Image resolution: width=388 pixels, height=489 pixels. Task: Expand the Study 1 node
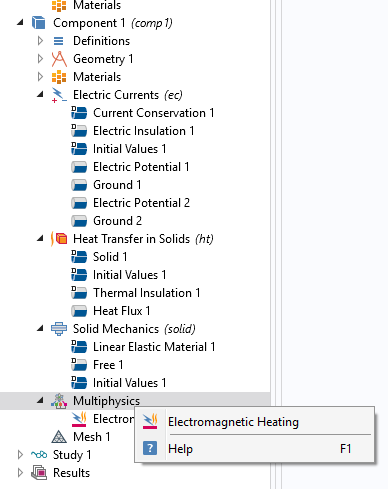[20, 455]
